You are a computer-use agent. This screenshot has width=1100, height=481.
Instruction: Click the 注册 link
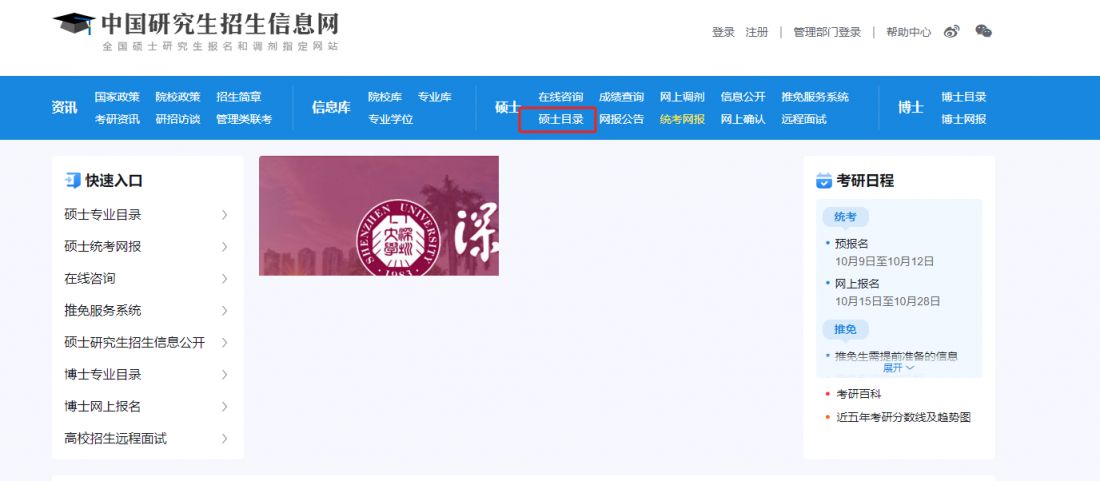click(x=757, y=32)
